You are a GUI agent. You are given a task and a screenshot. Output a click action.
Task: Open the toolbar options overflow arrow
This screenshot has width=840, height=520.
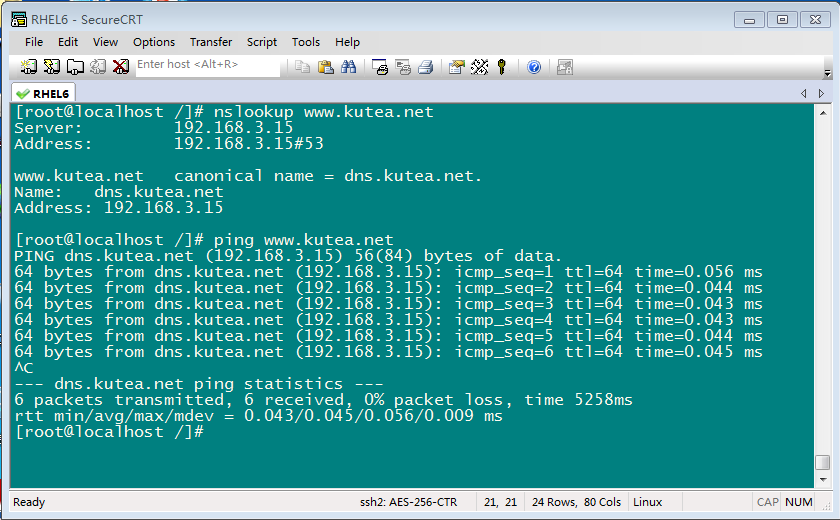pyautogui.click(x=827, y=73)
